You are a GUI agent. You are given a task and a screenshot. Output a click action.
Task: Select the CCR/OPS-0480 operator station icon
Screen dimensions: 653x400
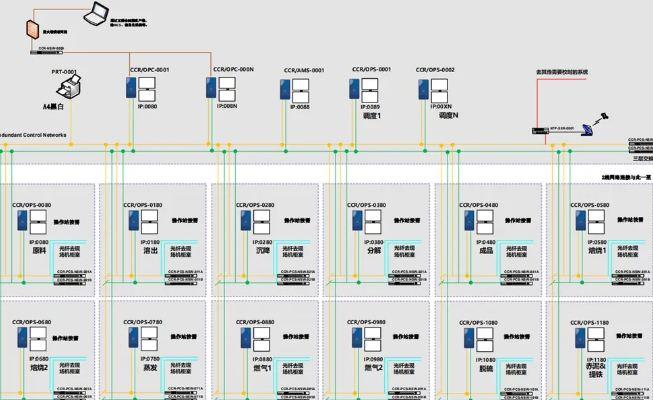pos(479,222)
